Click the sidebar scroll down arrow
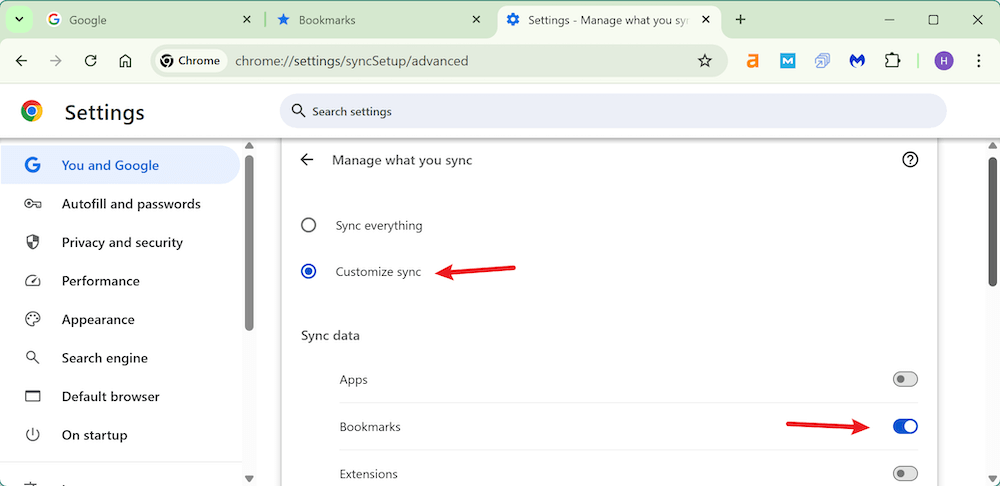The height and width of the screenshot is (486, 1000). [x=249, y=478]
